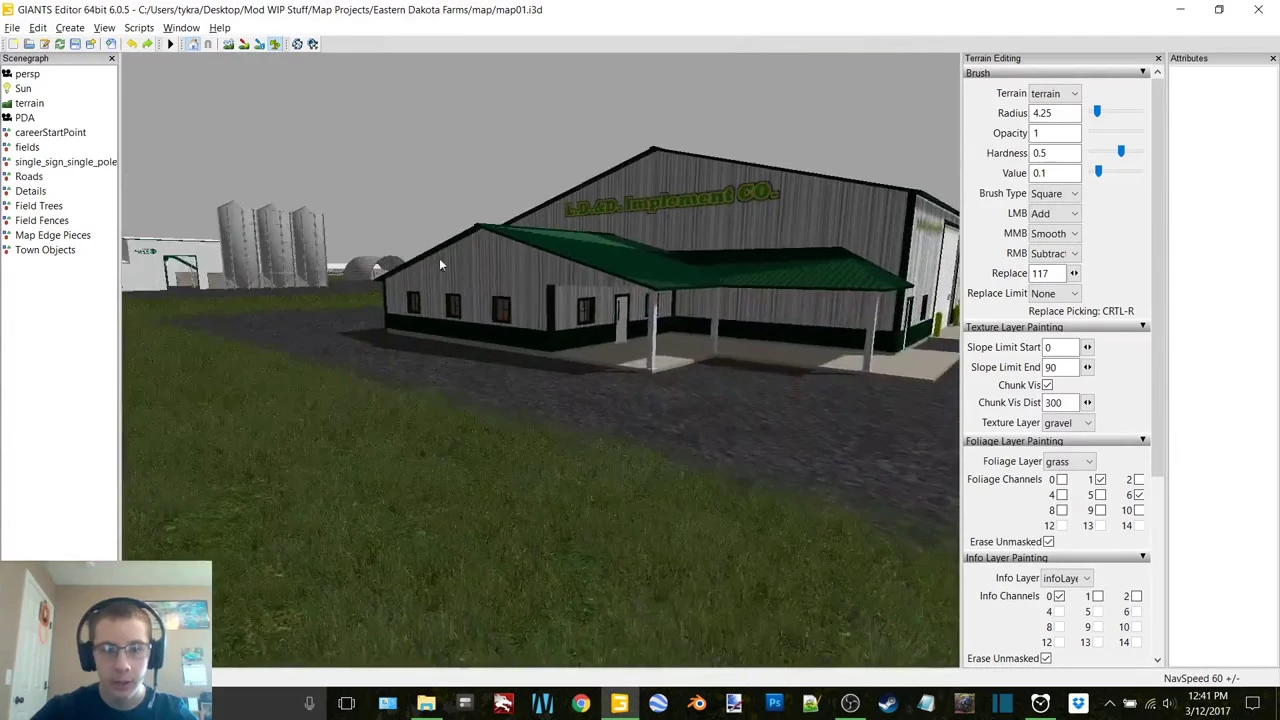
Task: Open the Info Layer dropdown
Action: click(1066, 578)
